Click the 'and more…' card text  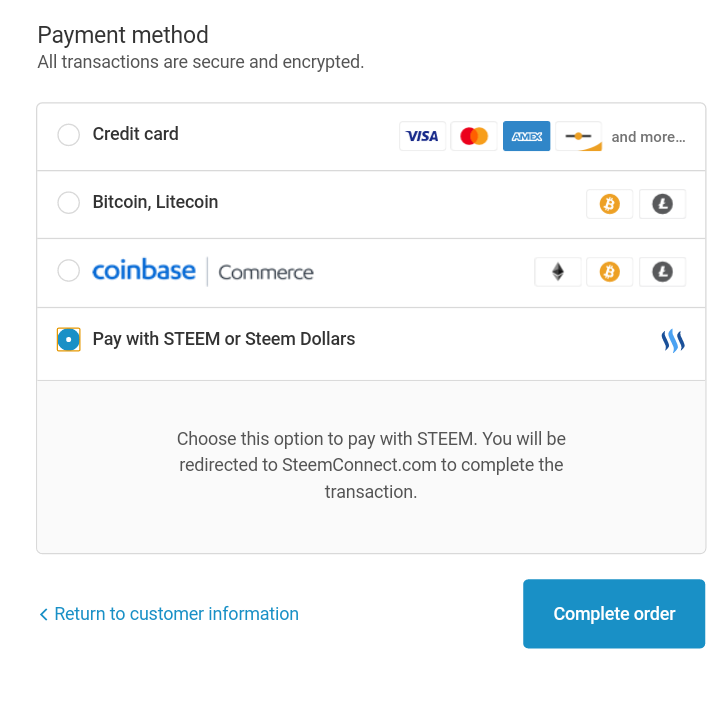[648, 137]
